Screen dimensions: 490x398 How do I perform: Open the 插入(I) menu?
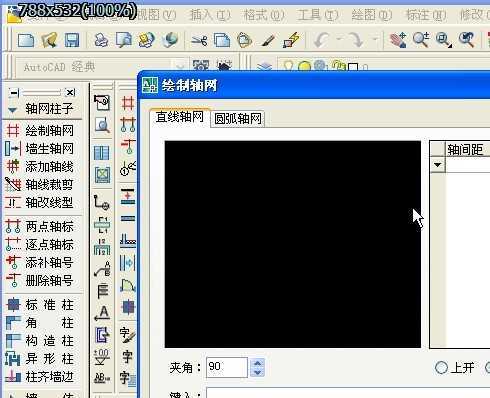pos(210,15)
